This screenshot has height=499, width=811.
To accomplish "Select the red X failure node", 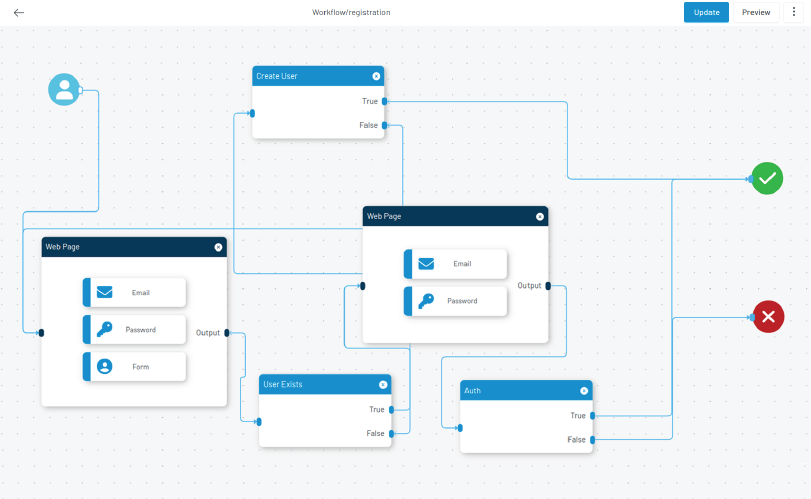I will click(768, 316).
